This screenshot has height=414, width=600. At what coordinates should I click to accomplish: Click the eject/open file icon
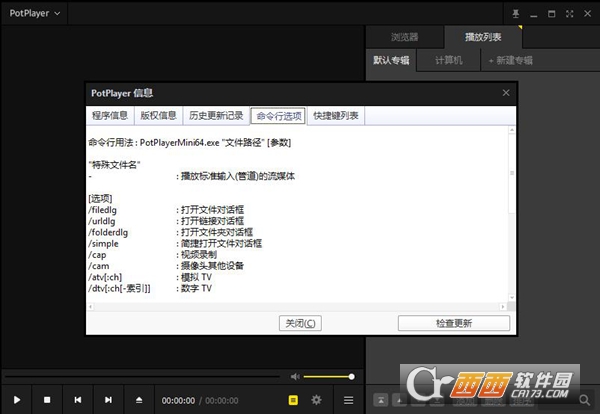coord(138,400)
